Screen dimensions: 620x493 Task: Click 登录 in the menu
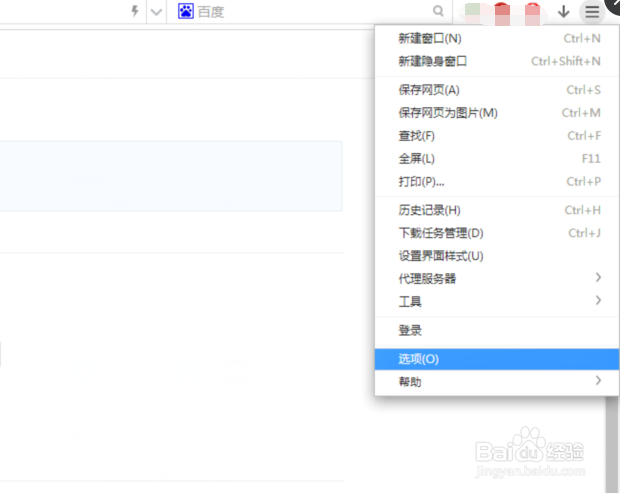click(x=497, y=330)
